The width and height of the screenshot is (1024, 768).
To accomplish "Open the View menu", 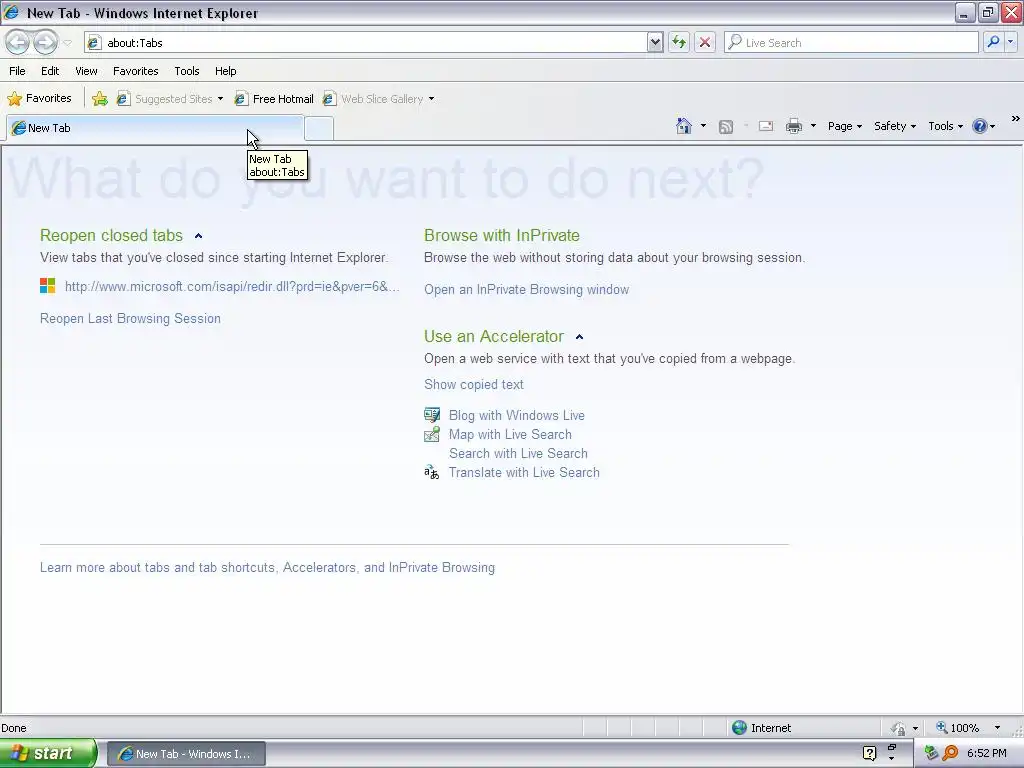I will (x=86, y=71).
